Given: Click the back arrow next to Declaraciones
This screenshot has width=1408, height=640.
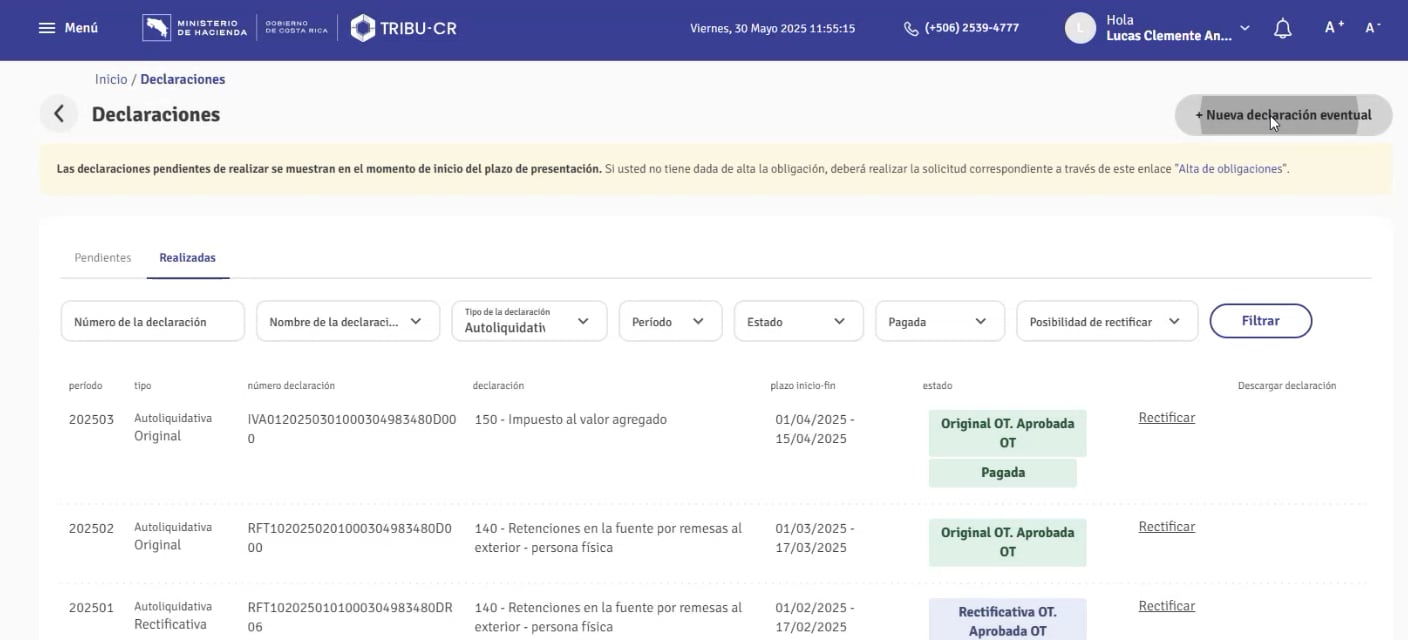Looking at the screenshot, I should [x=58, y=113].
